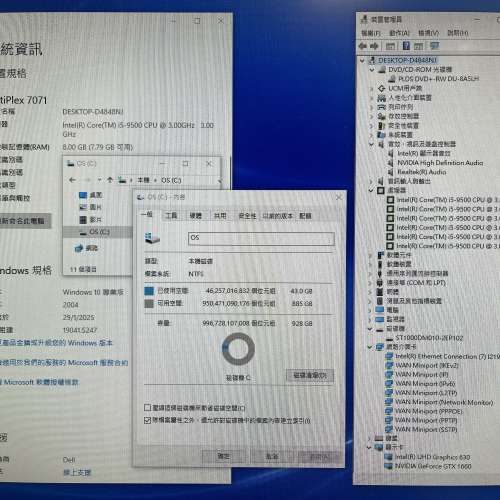The height and width of the screenshot is (500, 500).
Task: Toggle allow file content indexing checkbox
Action: 147,420
